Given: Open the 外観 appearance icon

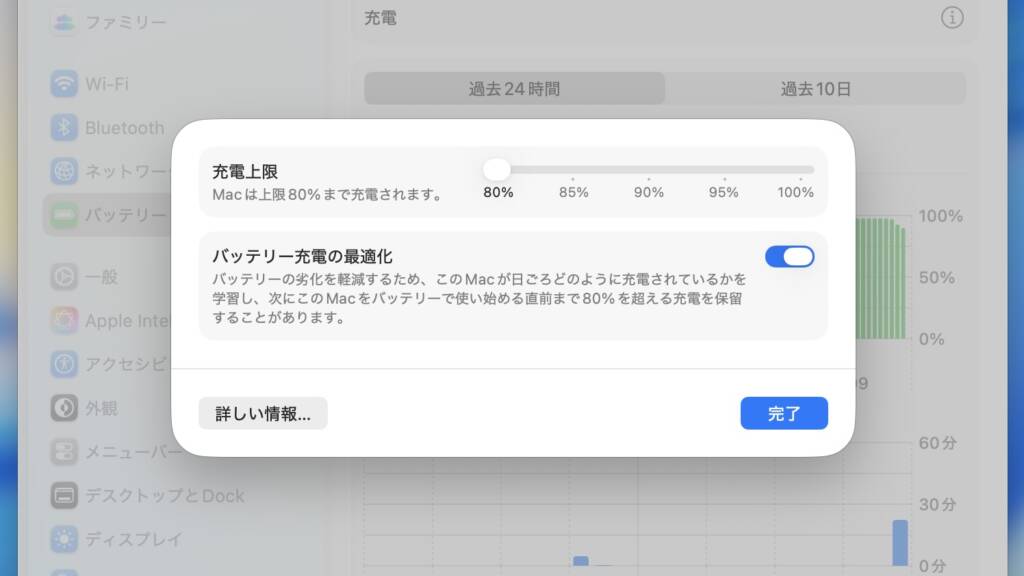Looking at the screenshot, I should [x=65, y=408].
